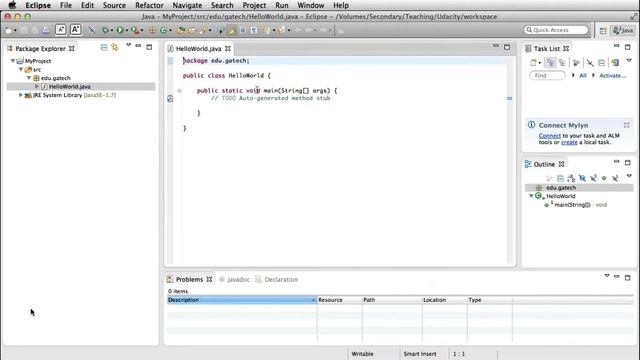Viewport: 640px width, 360px height.
Task: Switch to the Declaration tab
Action: point(277,280)
